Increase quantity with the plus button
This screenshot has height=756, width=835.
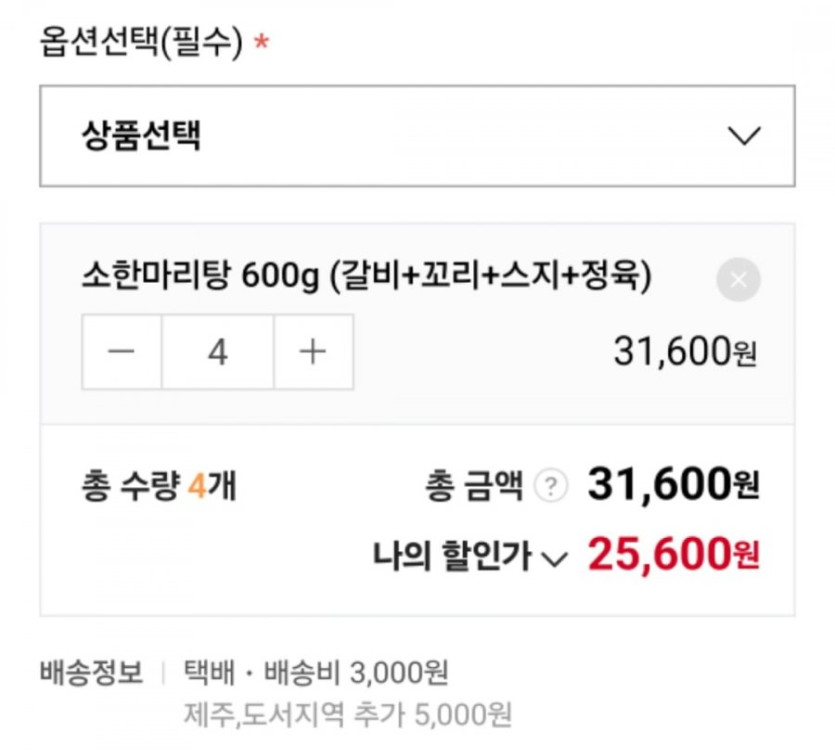point(313,352)
